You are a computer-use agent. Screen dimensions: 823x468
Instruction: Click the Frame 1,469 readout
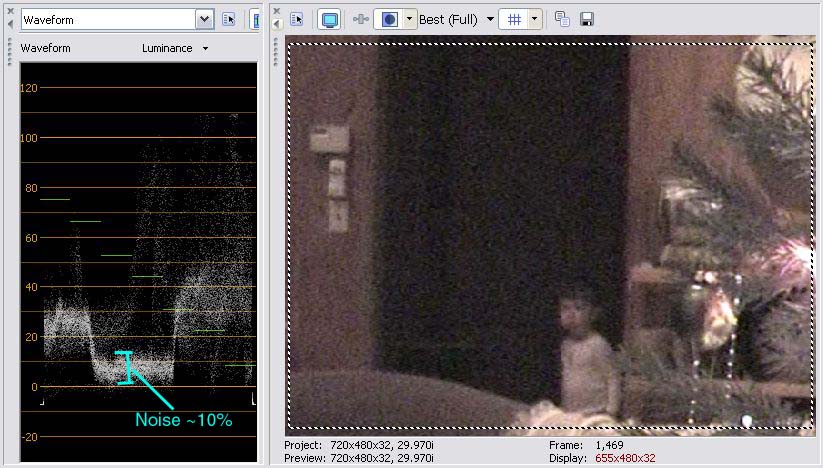[x=586, y=445]
